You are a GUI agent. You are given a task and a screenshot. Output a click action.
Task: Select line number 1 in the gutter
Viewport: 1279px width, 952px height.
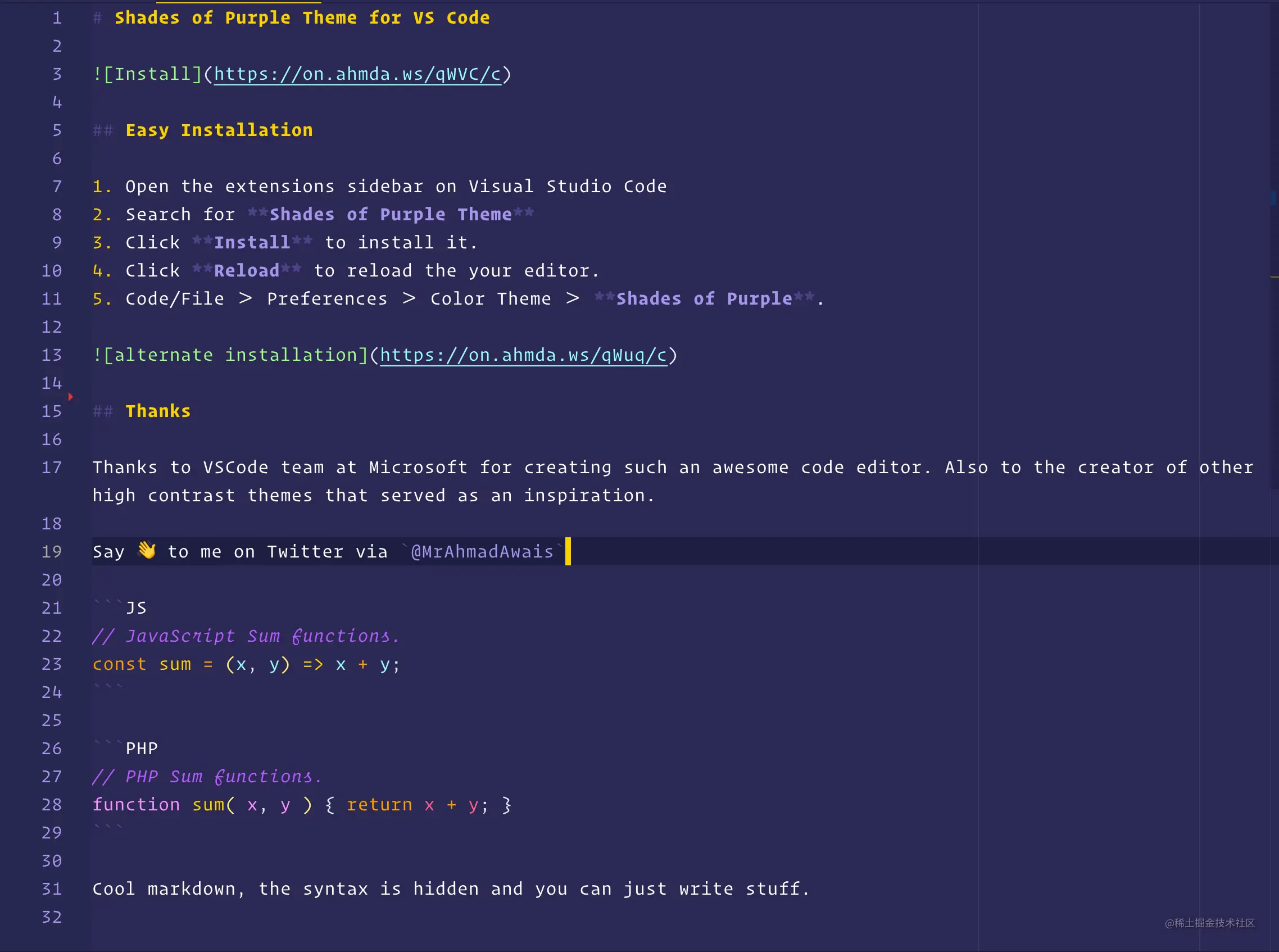pyautogui.click(x=56, y=18)
